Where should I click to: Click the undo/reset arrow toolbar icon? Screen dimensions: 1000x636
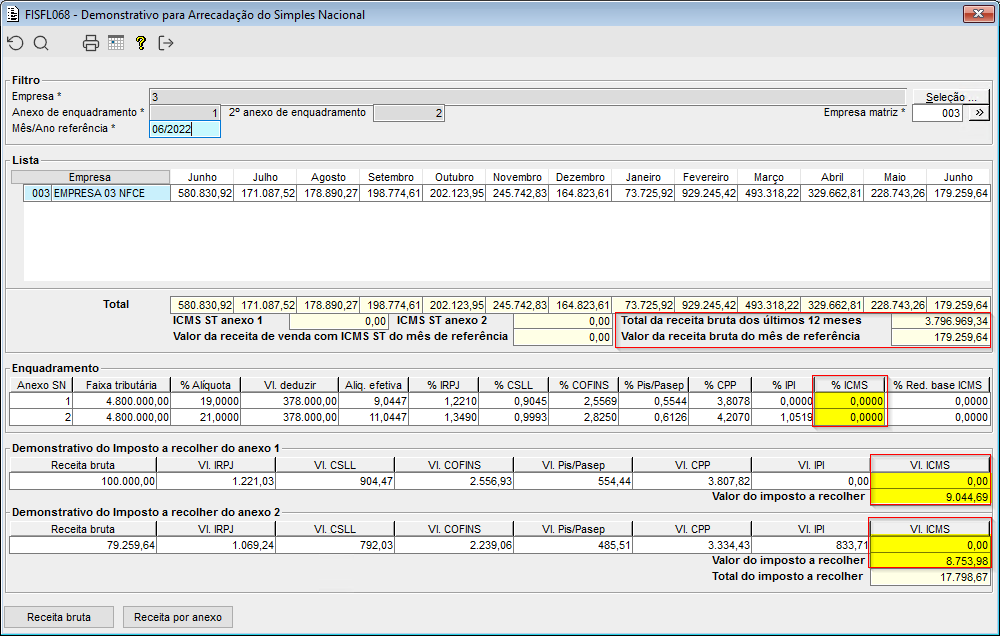click(x=15, y=43)
